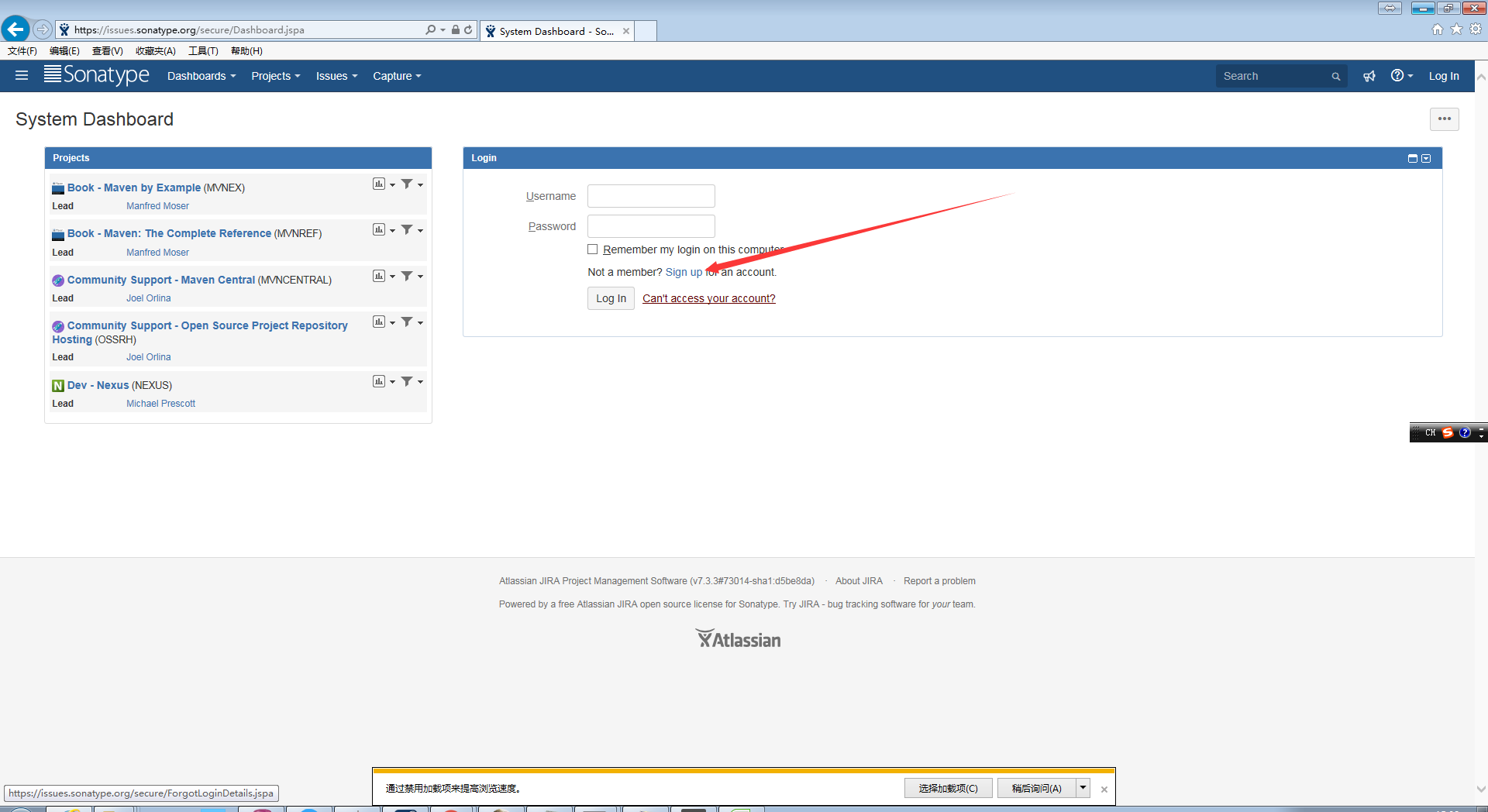Open About JIRA footer link

859,581
